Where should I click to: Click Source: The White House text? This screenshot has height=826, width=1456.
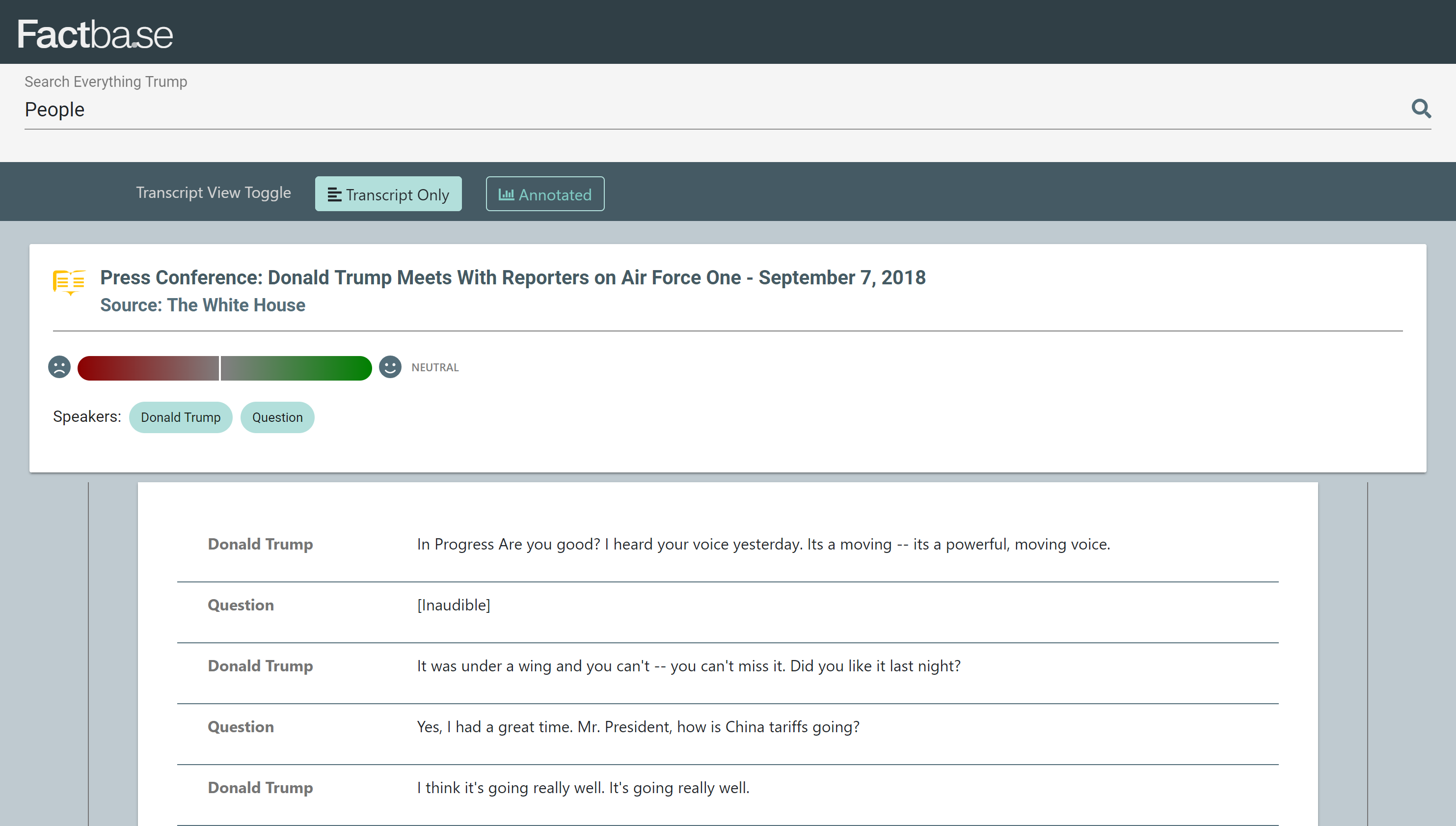click(x=202, y=305)
